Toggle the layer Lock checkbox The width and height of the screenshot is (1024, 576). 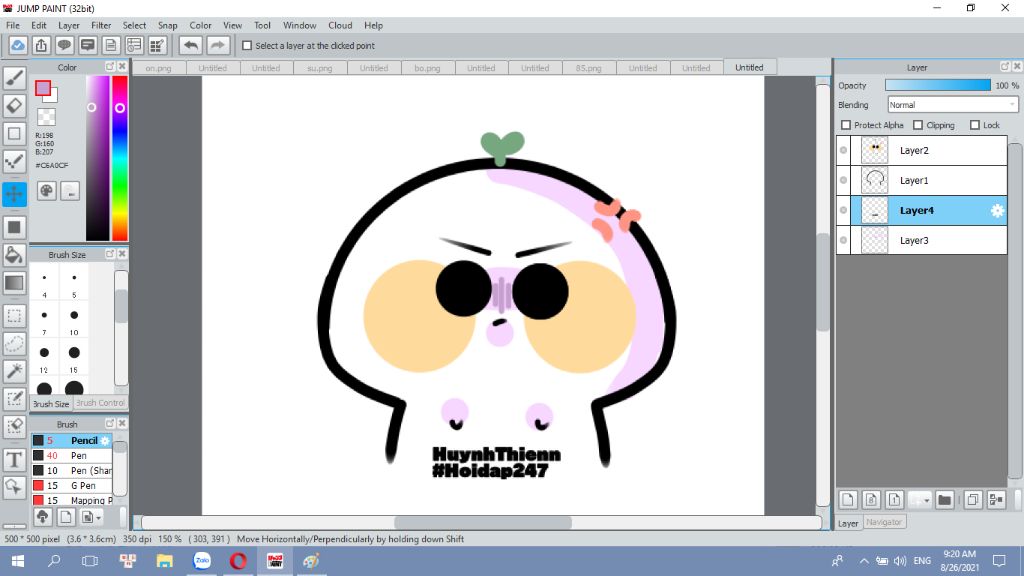click(x=975, y=125)
